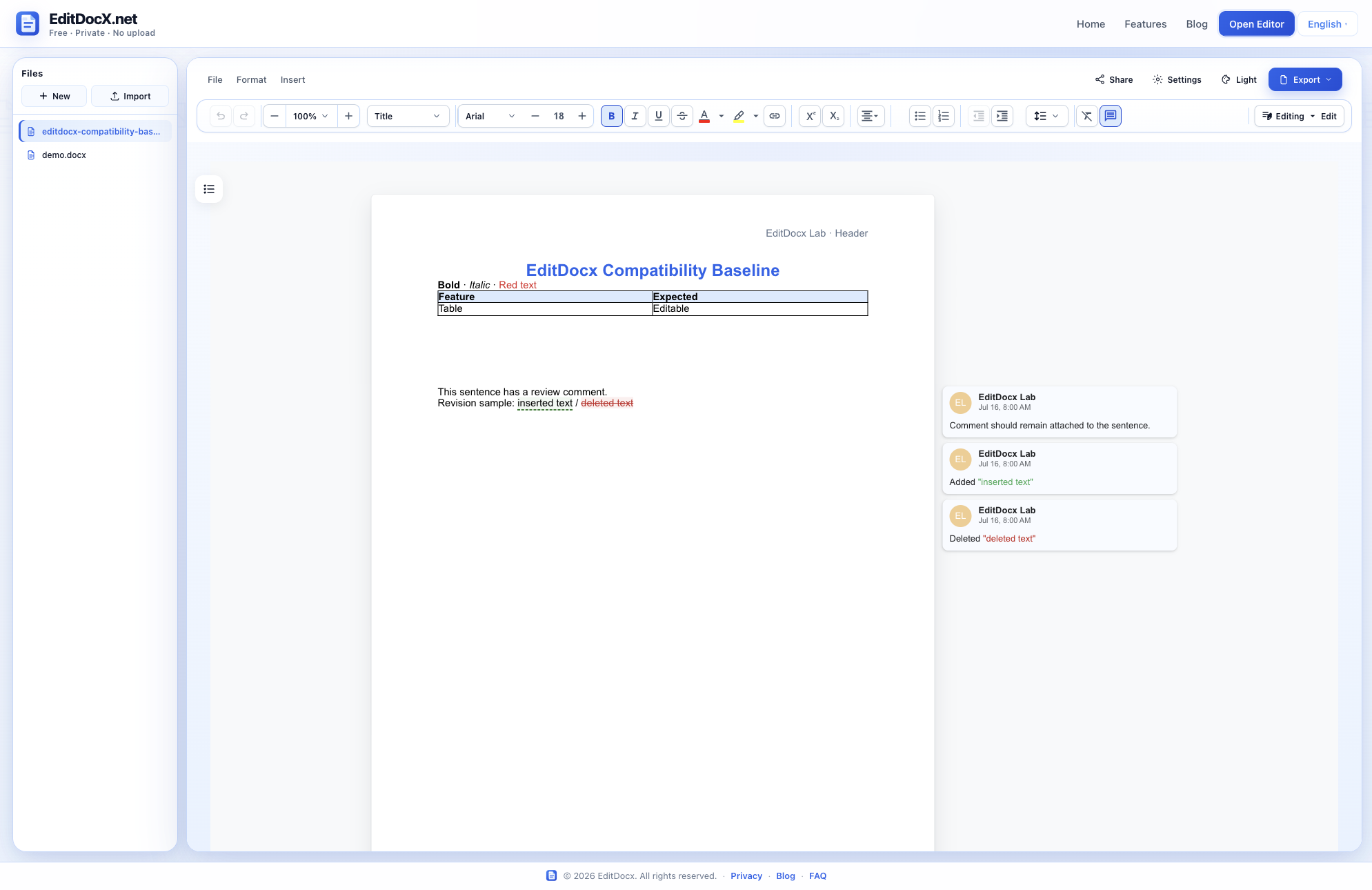Open the Arial font family dropdown

(490, 116)
